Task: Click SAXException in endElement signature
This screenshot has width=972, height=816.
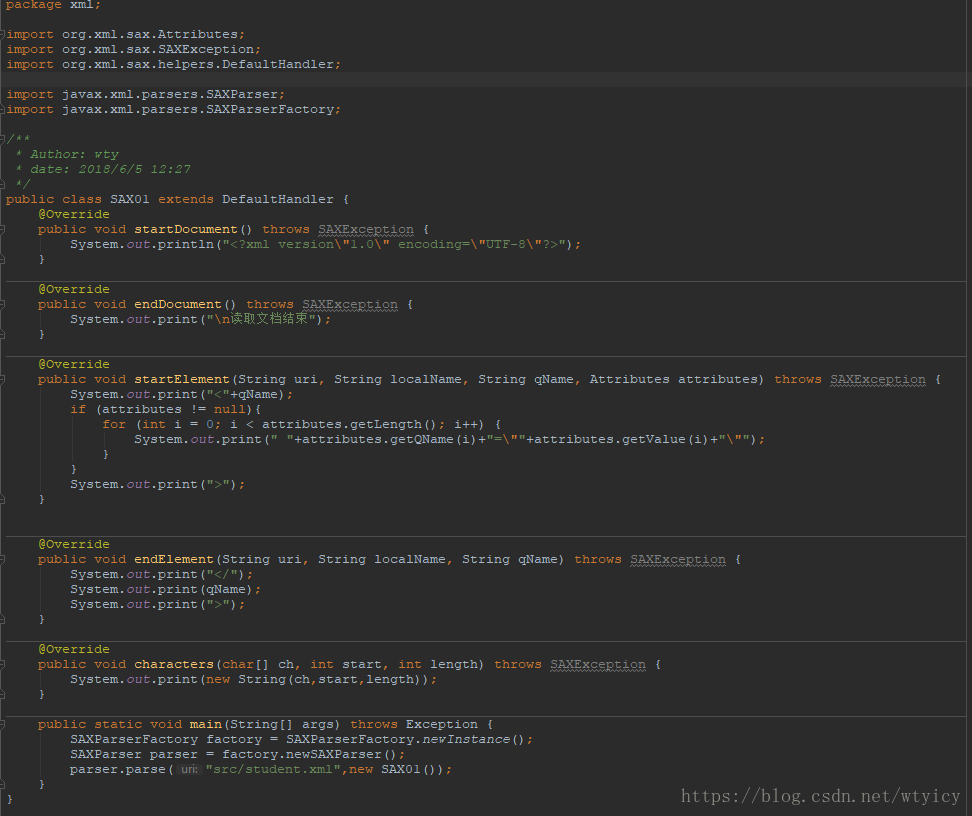Action: [678, 559]
